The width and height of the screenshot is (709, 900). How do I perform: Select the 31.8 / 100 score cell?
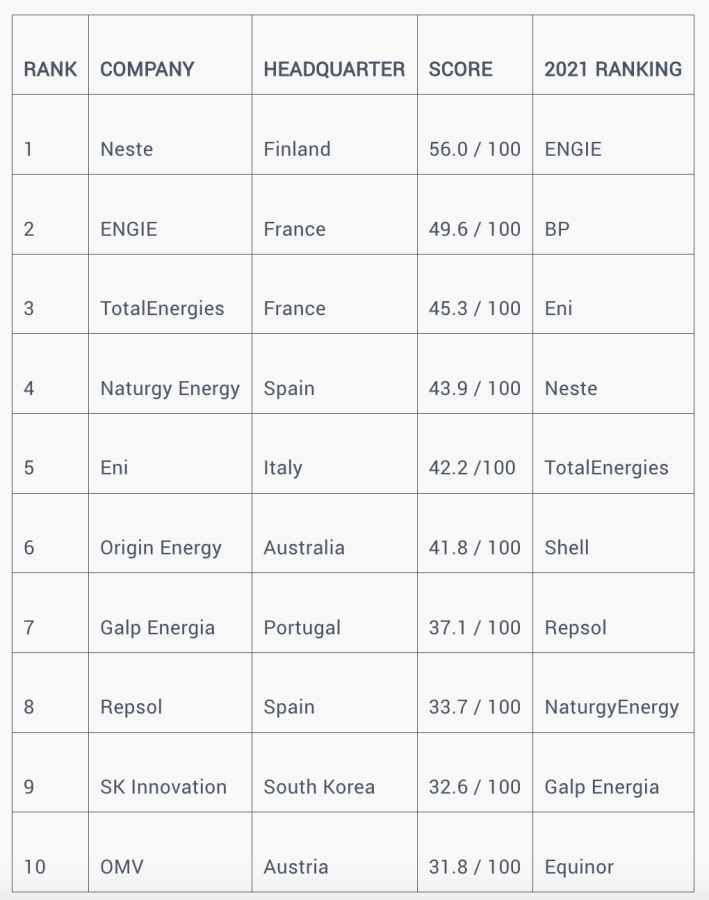tap(475, 867)
